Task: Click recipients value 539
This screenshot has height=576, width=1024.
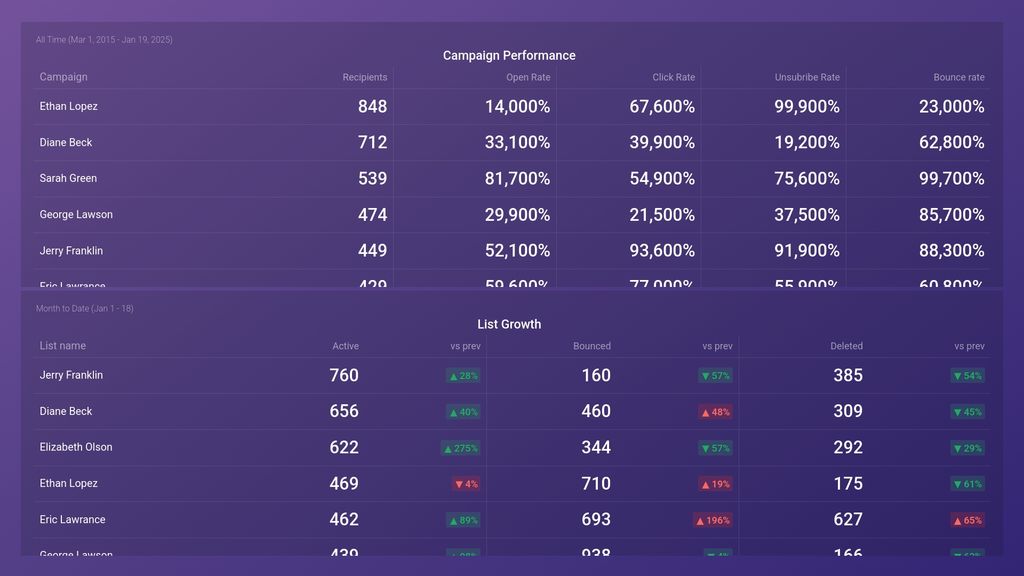Action: pyautogui.click(x=372, y=178)
